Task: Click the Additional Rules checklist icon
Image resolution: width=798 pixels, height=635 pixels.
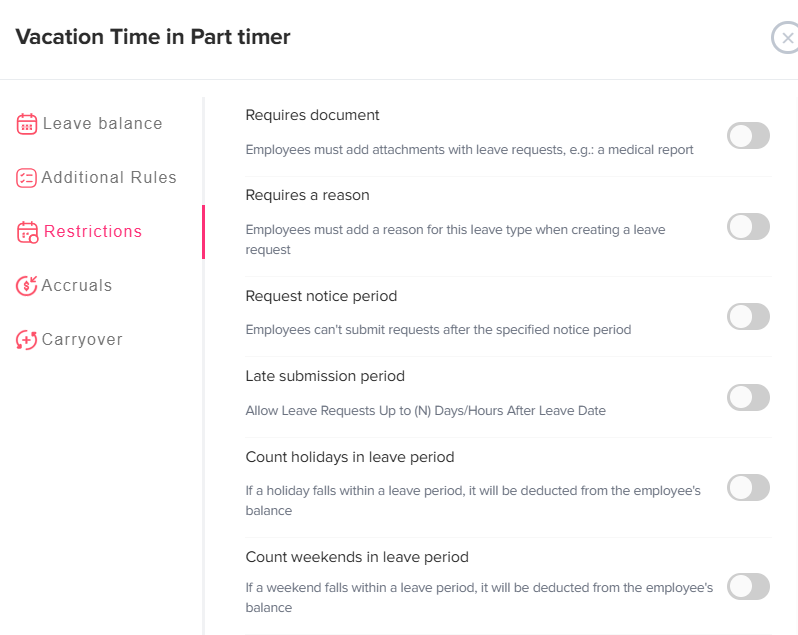Action: coord(27,178)
